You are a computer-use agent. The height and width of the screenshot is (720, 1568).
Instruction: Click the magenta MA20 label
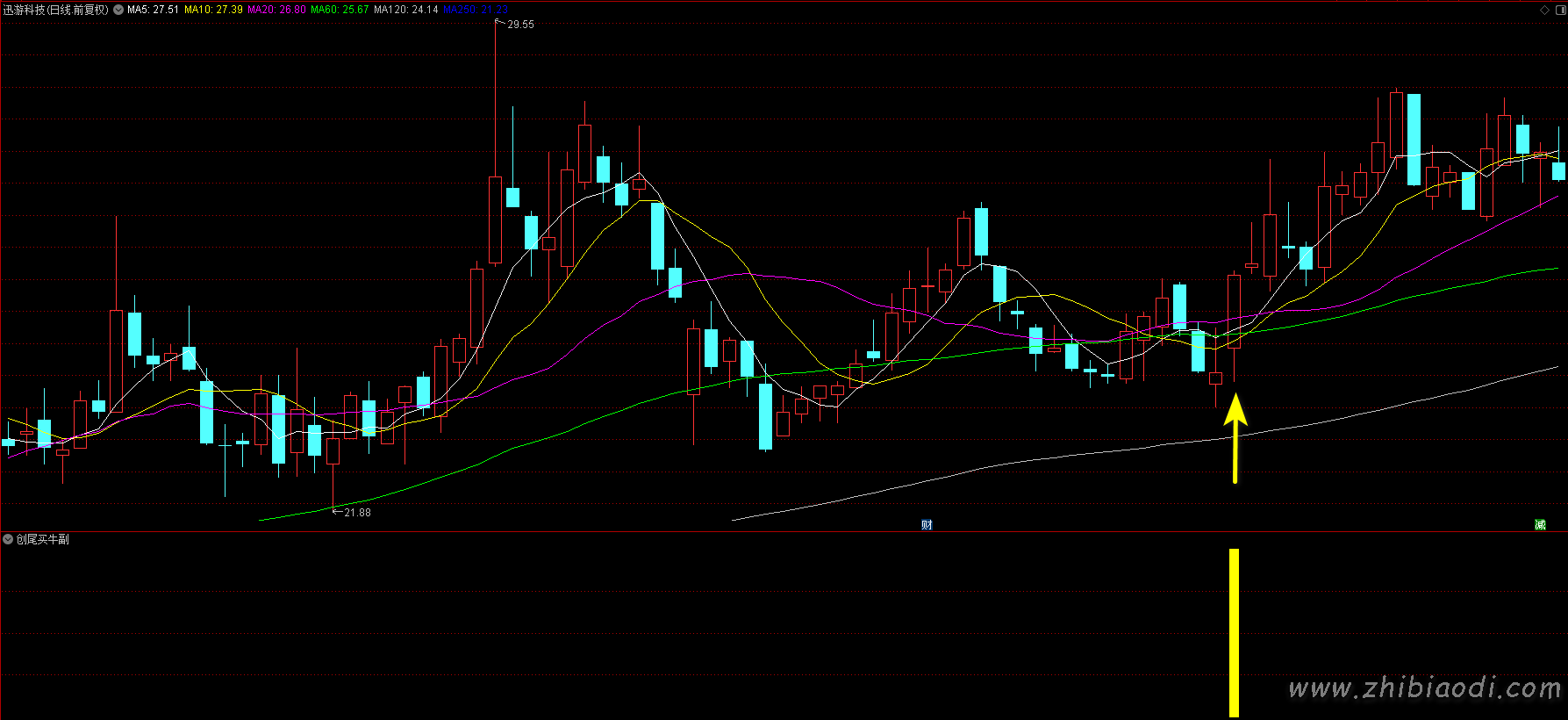[x=276, y=10]
